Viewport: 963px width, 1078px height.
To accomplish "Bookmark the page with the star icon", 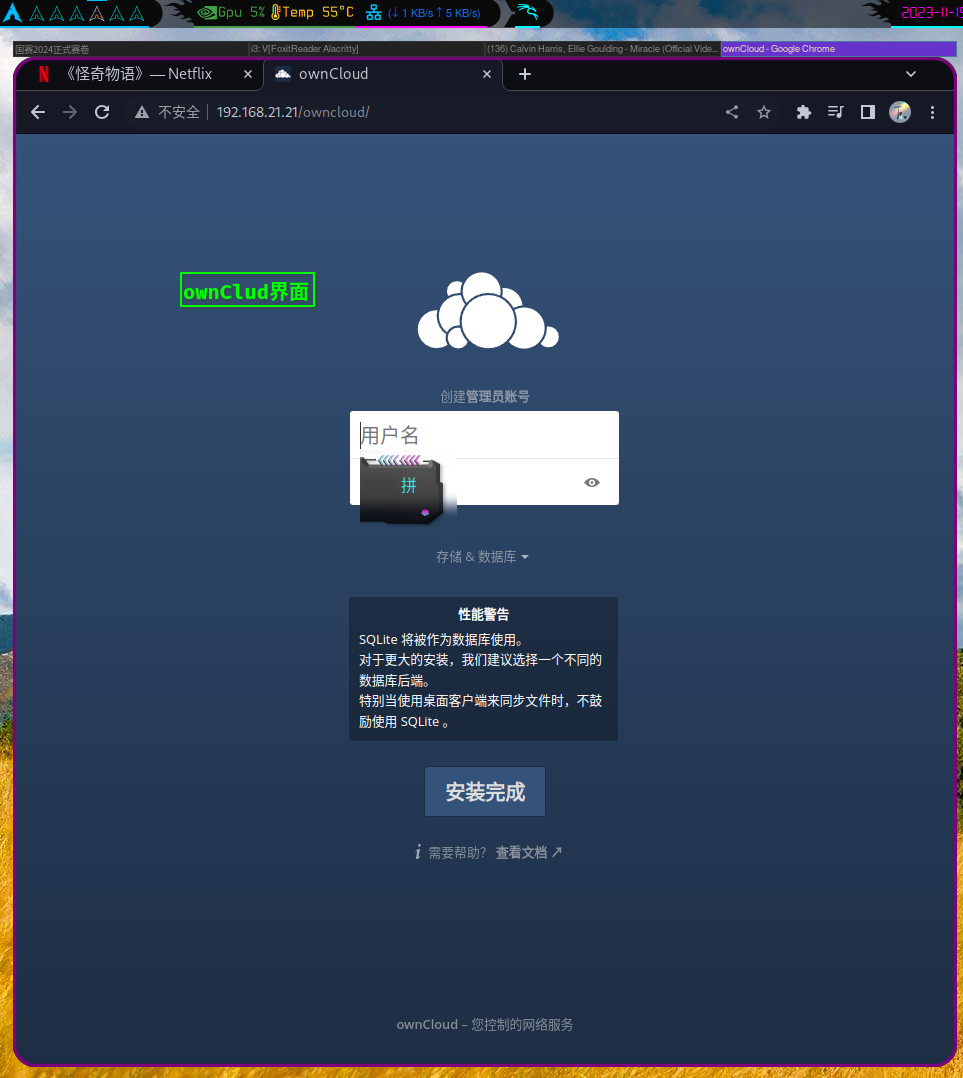I will point(764,112).
